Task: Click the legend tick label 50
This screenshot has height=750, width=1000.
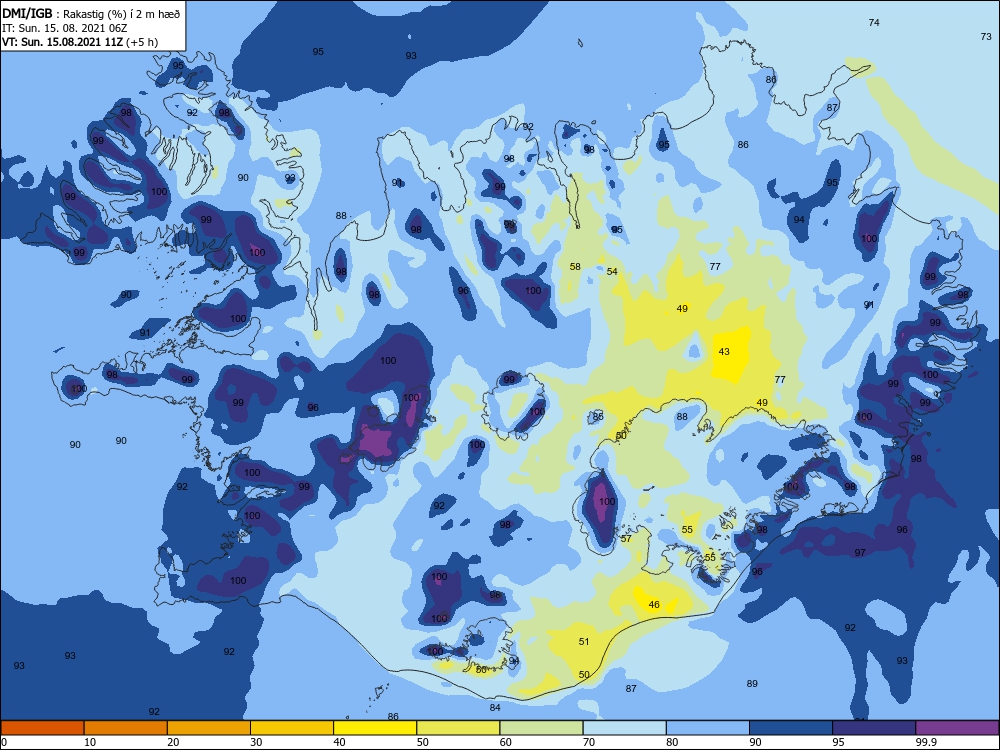Action: pyautogui.click(x=423, y=742)
